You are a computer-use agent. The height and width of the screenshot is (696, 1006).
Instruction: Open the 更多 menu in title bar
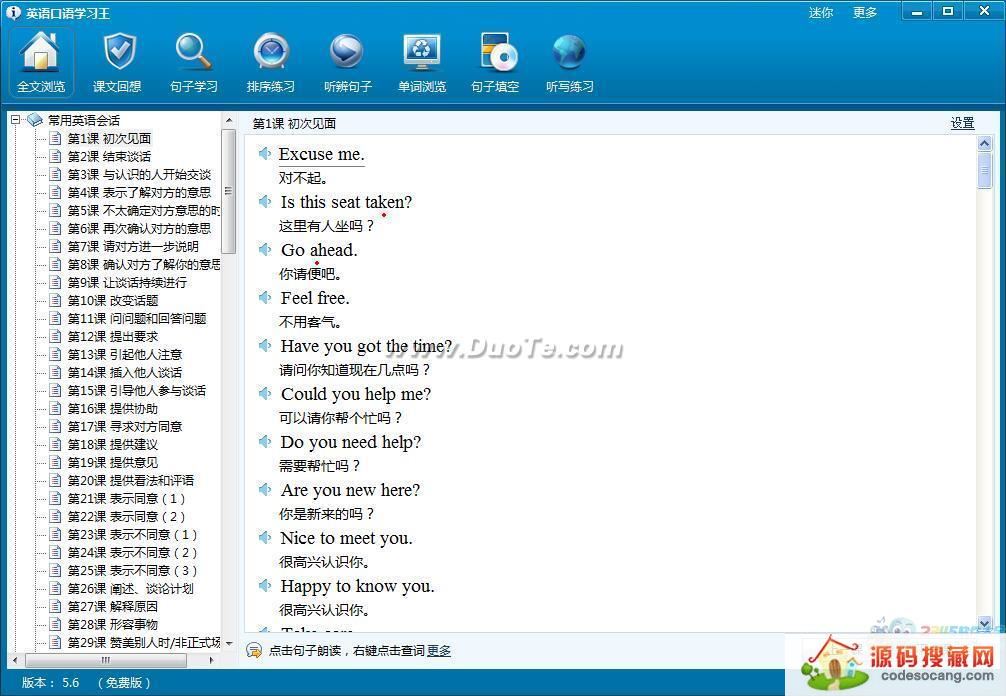[865, 13]
